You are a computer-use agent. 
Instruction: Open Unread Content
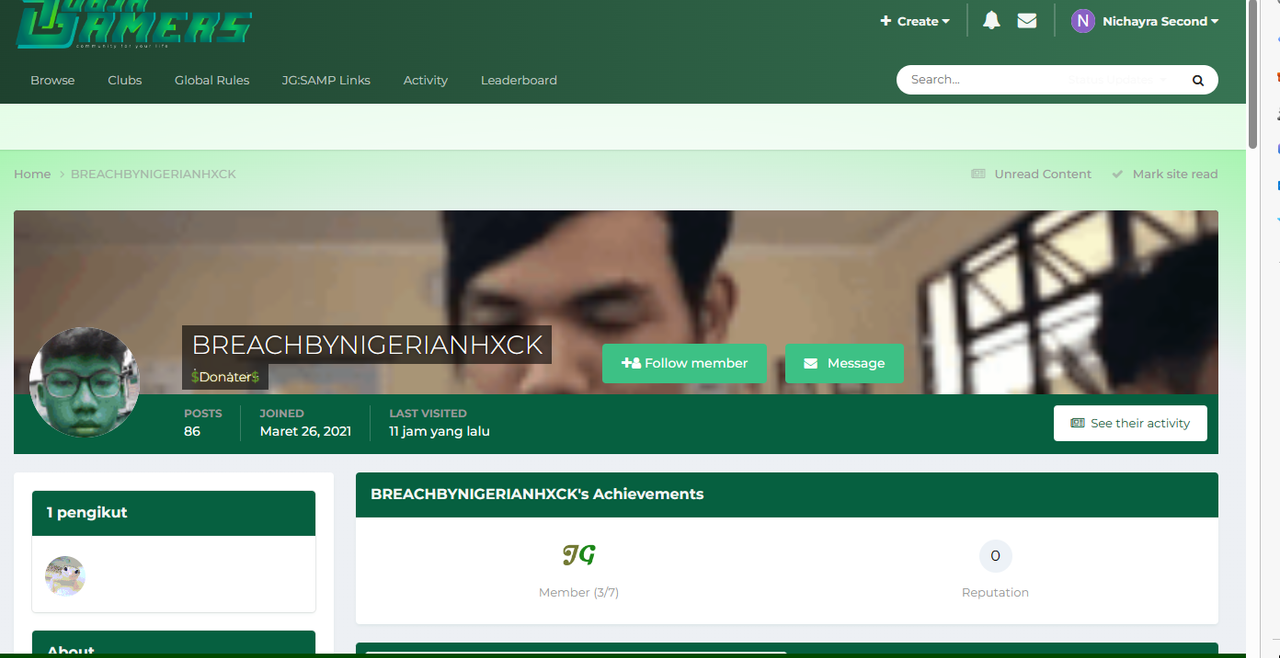pos(1031,174)
